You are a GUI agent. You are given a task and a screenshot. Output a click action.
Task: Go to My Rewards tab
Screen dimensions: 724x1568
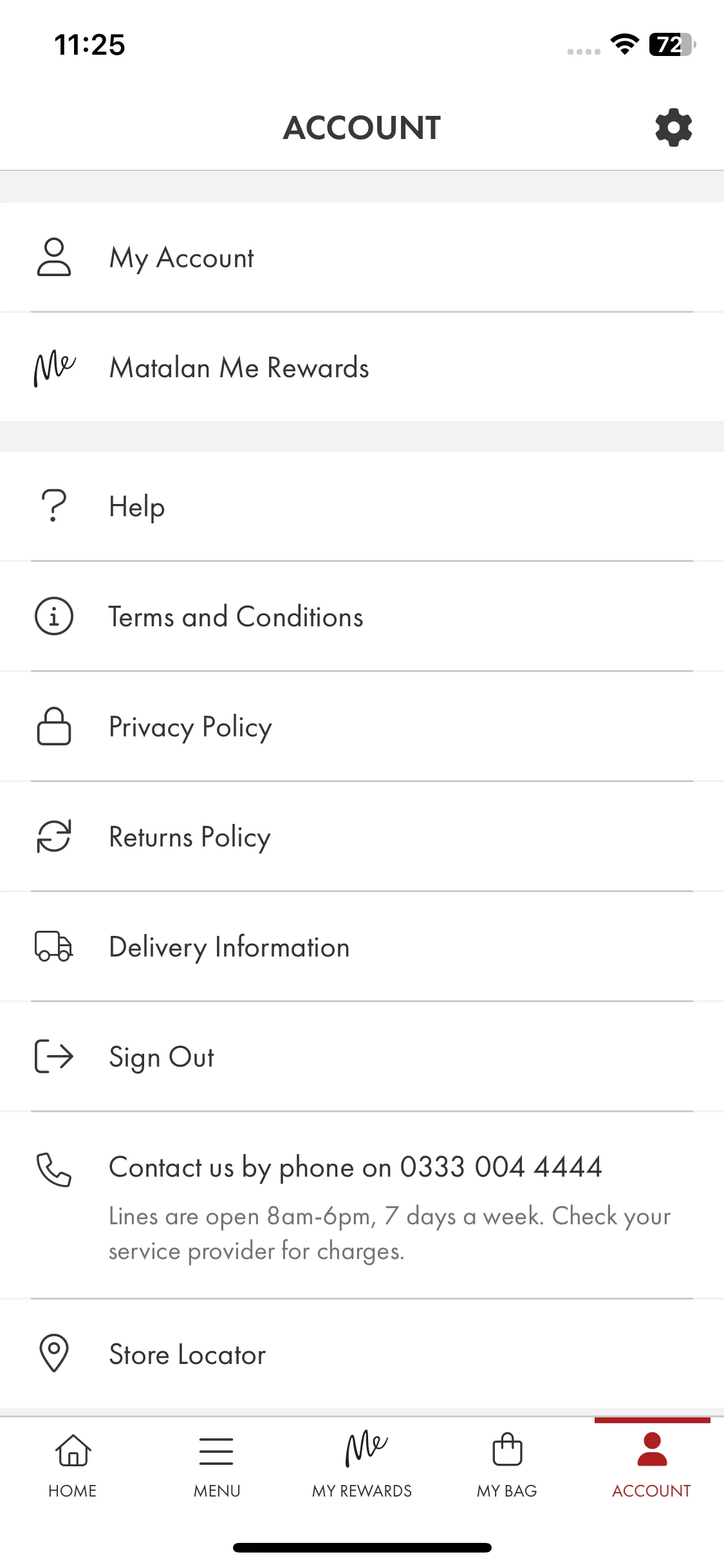click(362, 1465)
